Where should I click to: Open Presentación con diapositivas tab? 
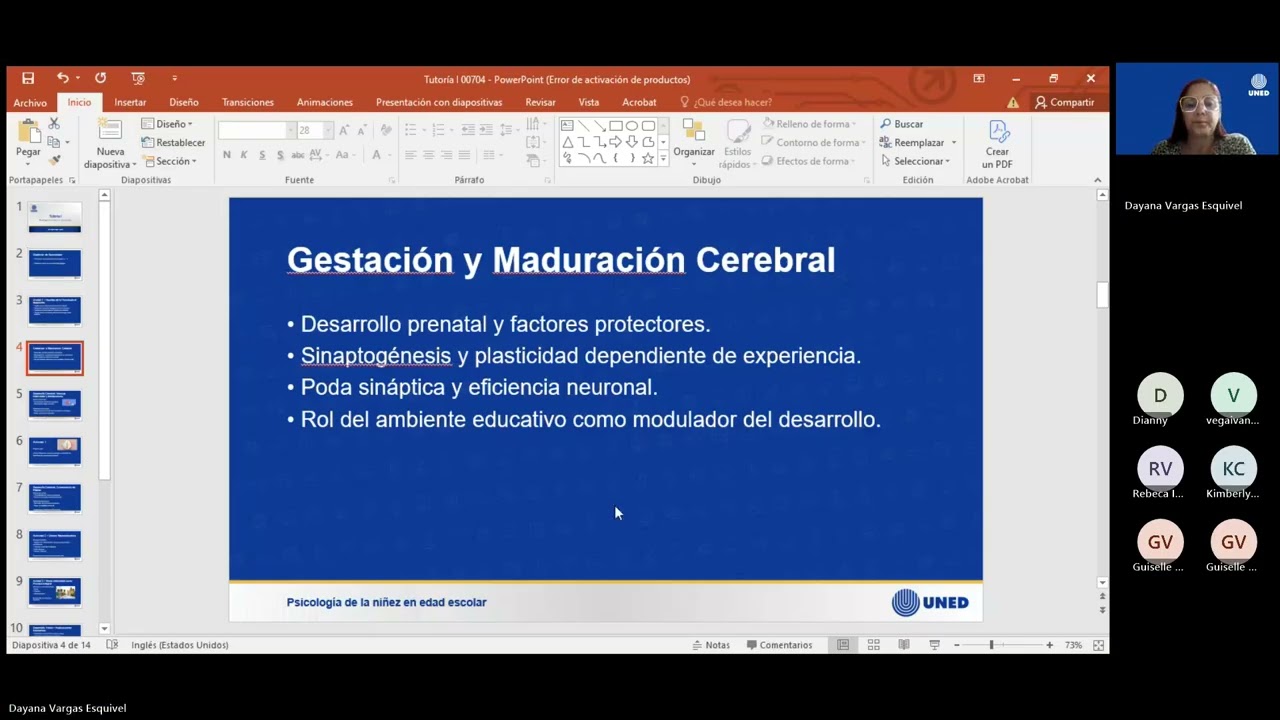click(x=439, y=102)
